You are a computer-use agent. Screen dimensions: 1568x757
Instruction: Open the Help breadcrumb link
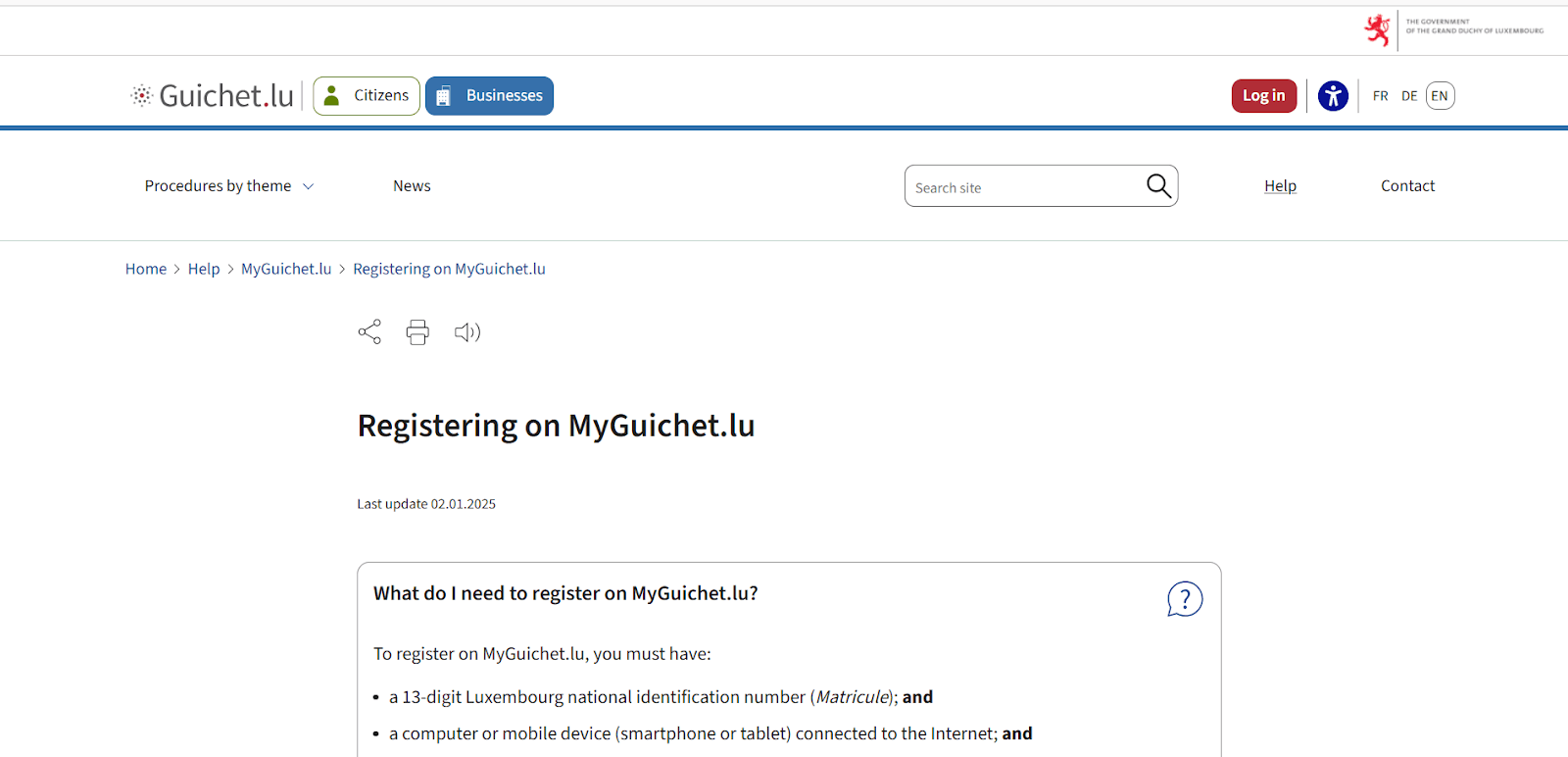coord(204,269)
